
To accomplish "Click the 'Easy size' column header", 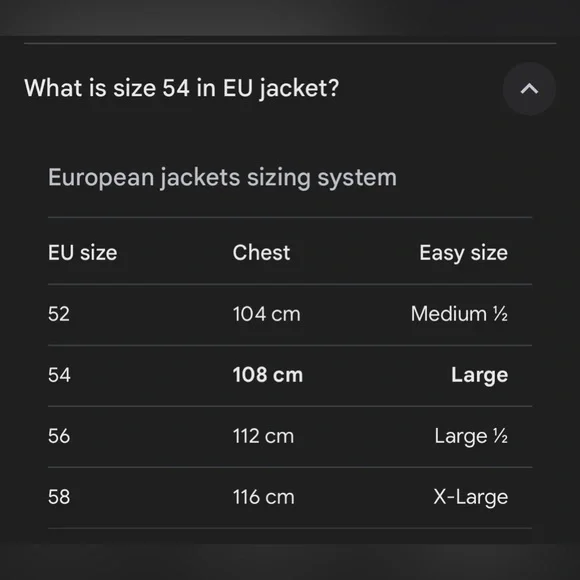I will [463, 254].
